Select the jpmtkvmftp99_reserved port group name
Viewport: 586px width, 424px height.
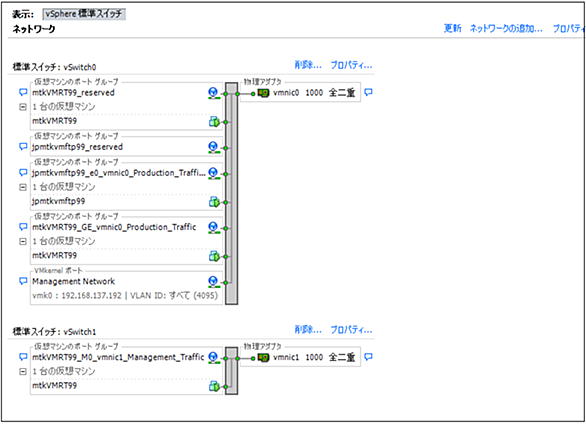(x=77, y=147)
